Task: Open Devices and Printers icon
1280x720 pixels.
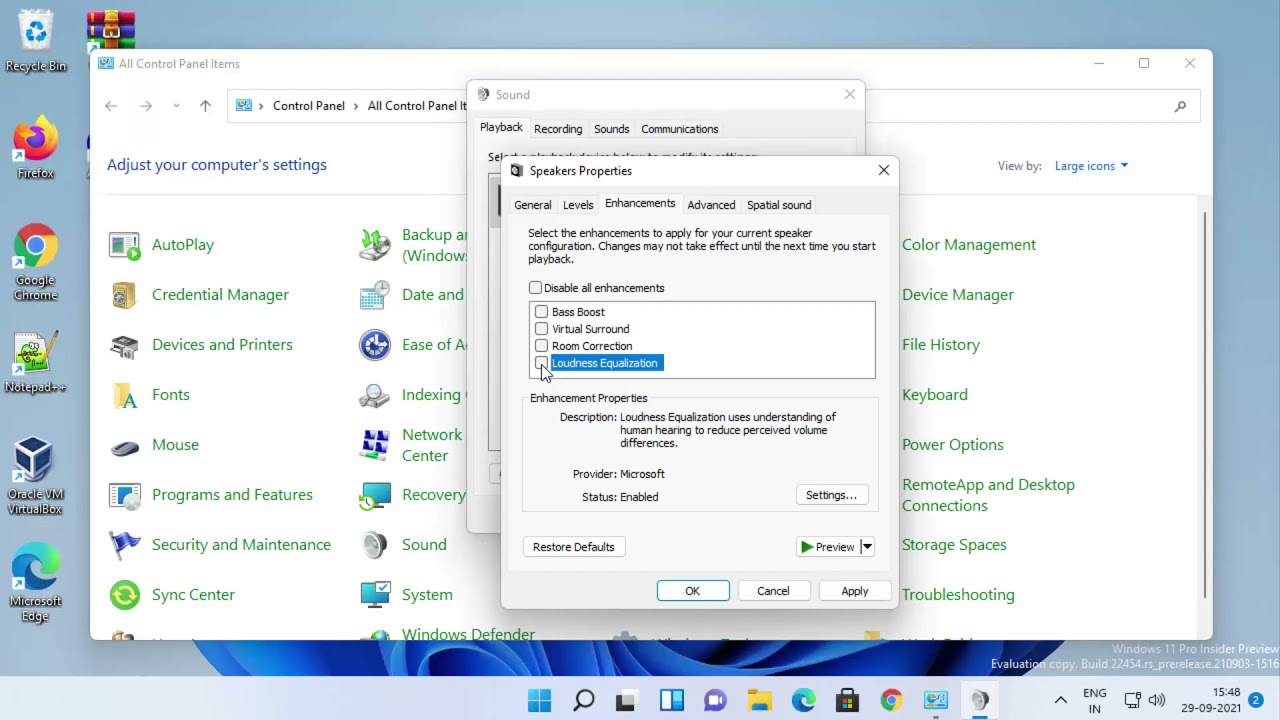Action: pos(125,345)
